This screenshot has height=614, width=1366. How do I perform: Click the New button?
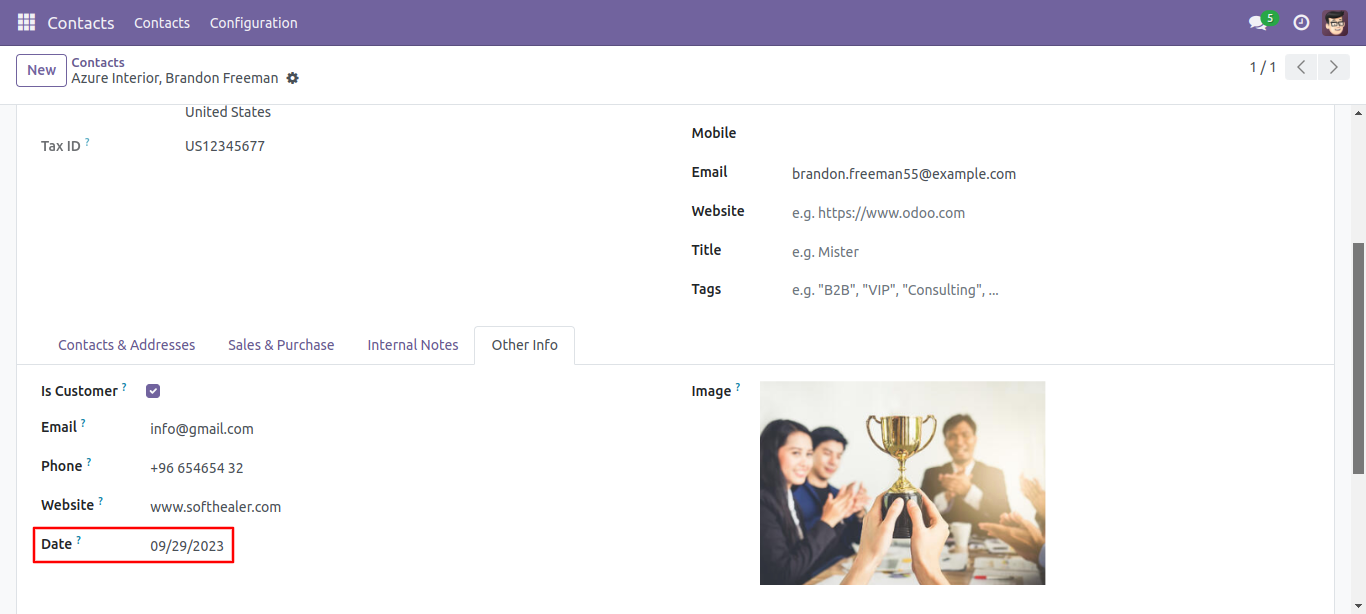pyautogui.click(x=41, y=70)
